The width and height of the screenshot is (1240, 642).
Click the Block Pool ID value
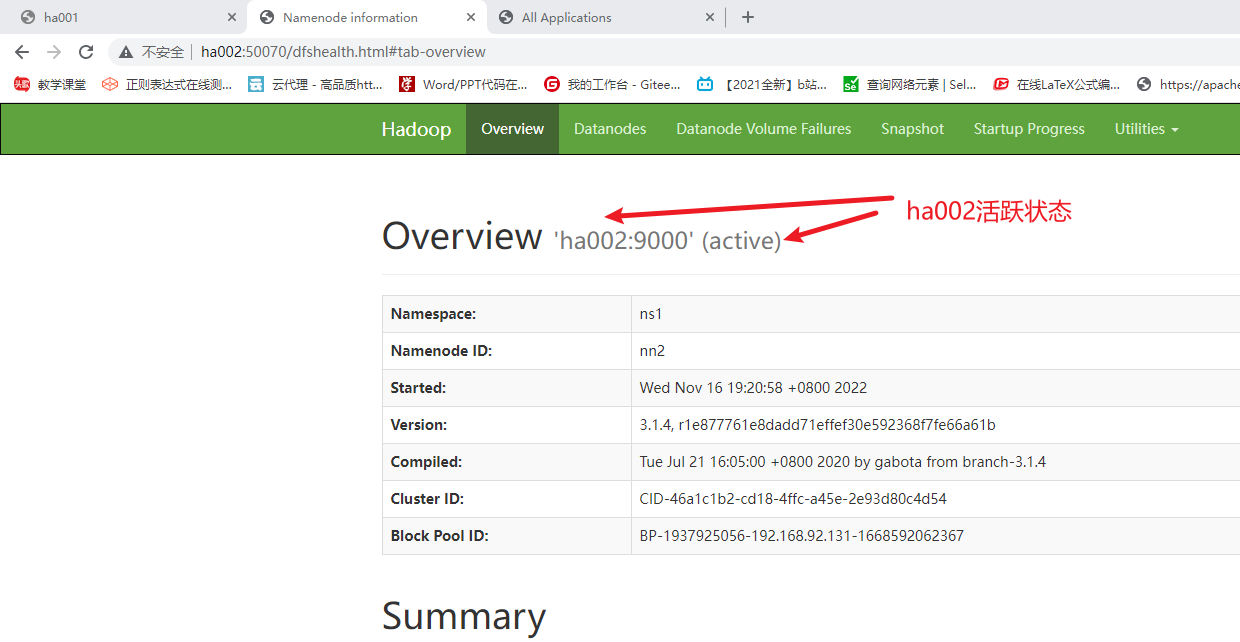pos(802,536)
